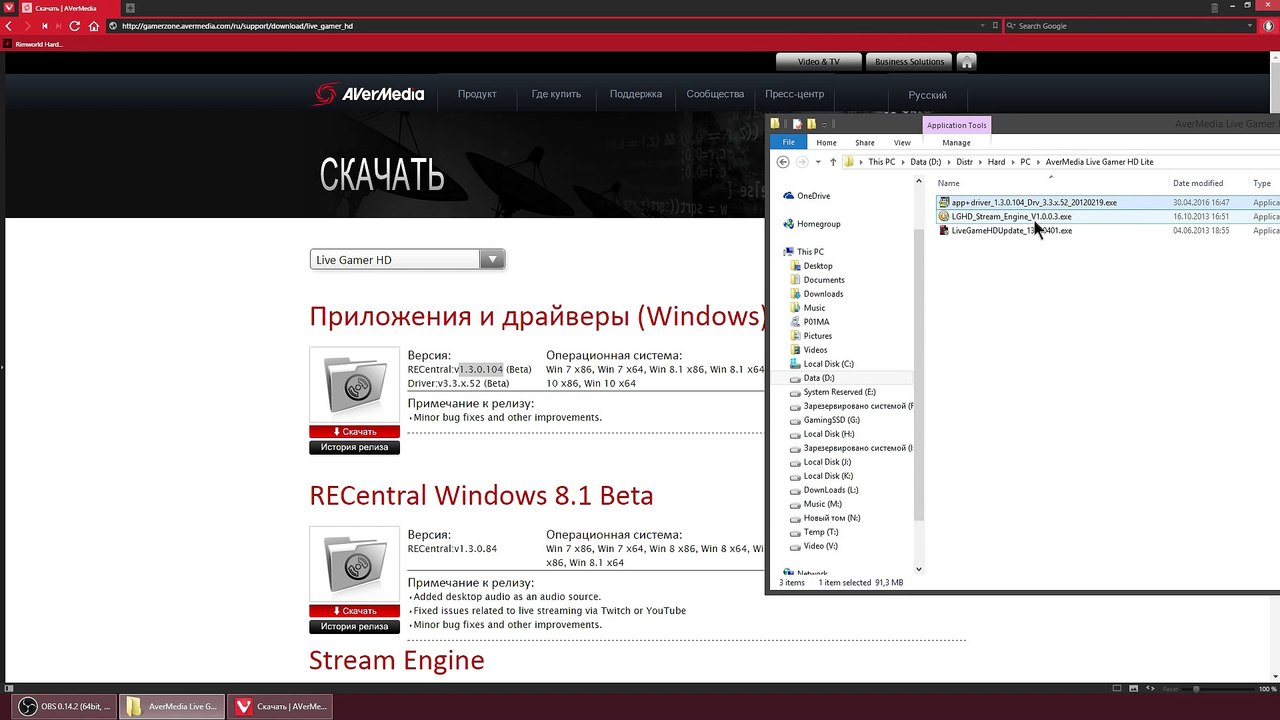Navigate to Data (D:) in breadcrumb
Image resolution: width=1280 pixels, height=720 pixels.
(x=926, y=162)
